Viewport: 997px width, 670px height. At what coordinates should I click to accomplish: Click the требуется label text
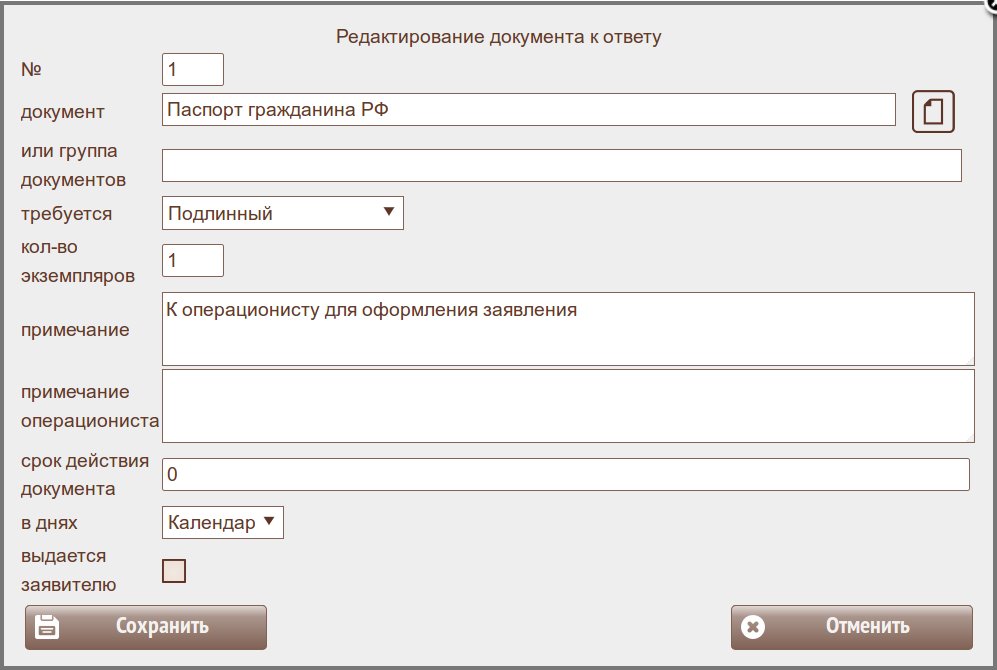tap(66, 213)
